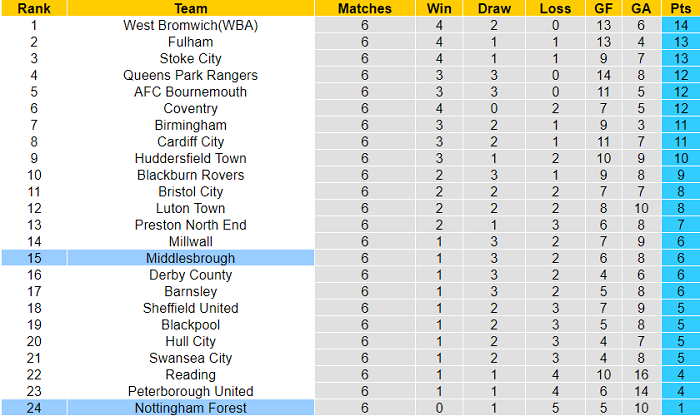Click the Rank column header
700x416 pixels.
coord(34,8)
